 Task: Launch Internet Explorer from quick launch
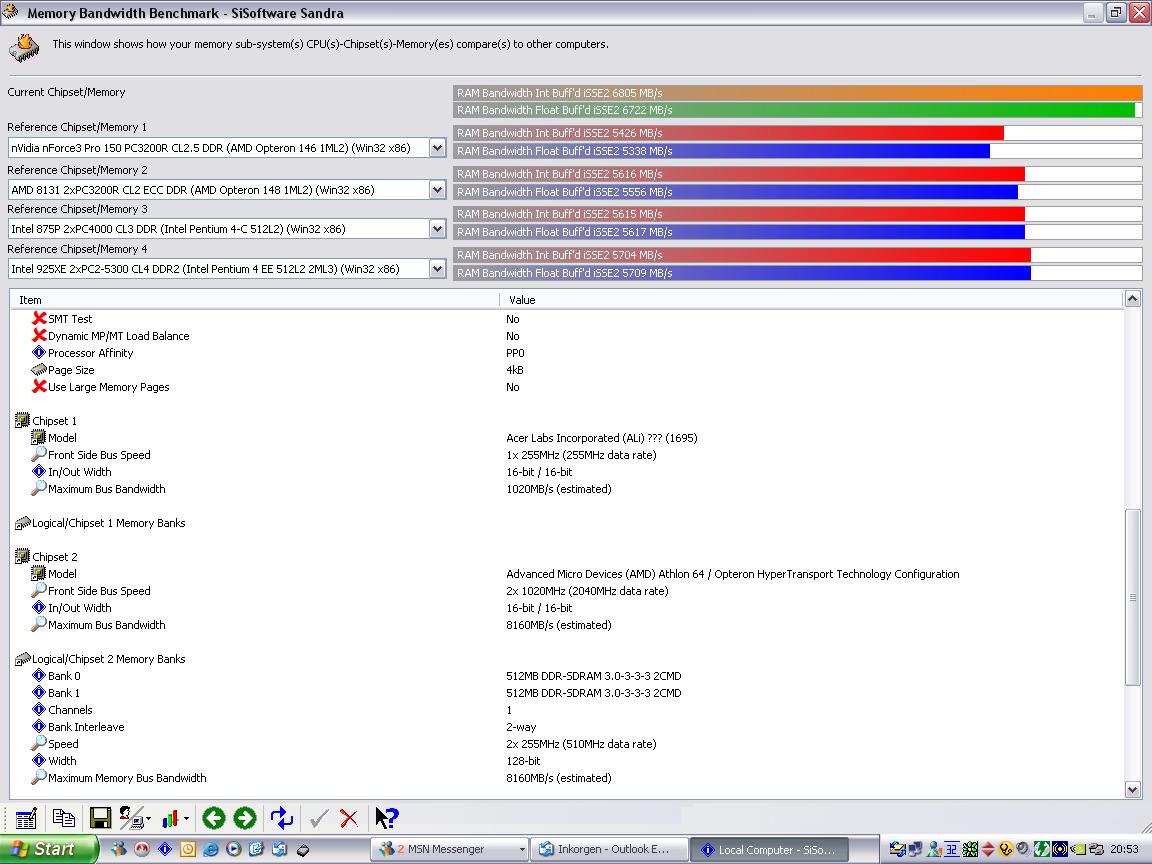tap(211, 849)
